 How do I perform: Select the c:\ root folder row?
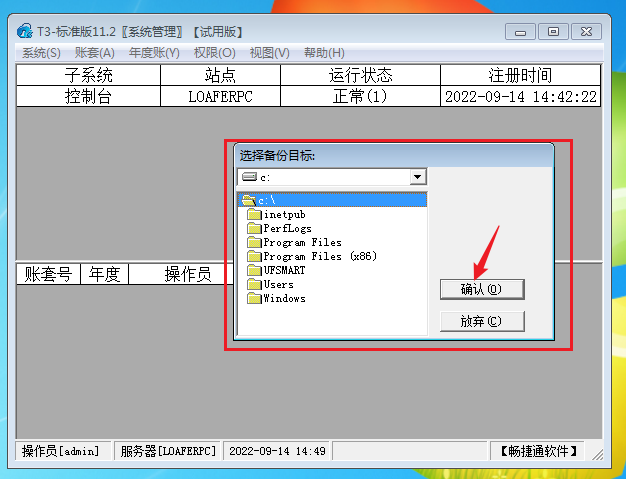pyautogui.click(x=332, y=200)
